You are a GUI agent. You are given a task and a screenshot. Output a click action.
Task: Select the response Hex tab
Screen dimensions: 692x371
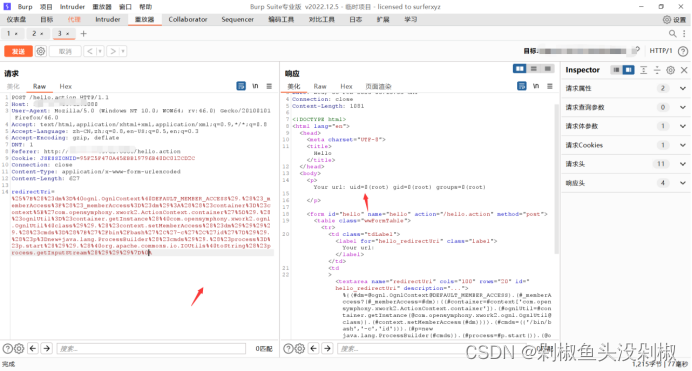pyautogui.click(x=346, y=86)
